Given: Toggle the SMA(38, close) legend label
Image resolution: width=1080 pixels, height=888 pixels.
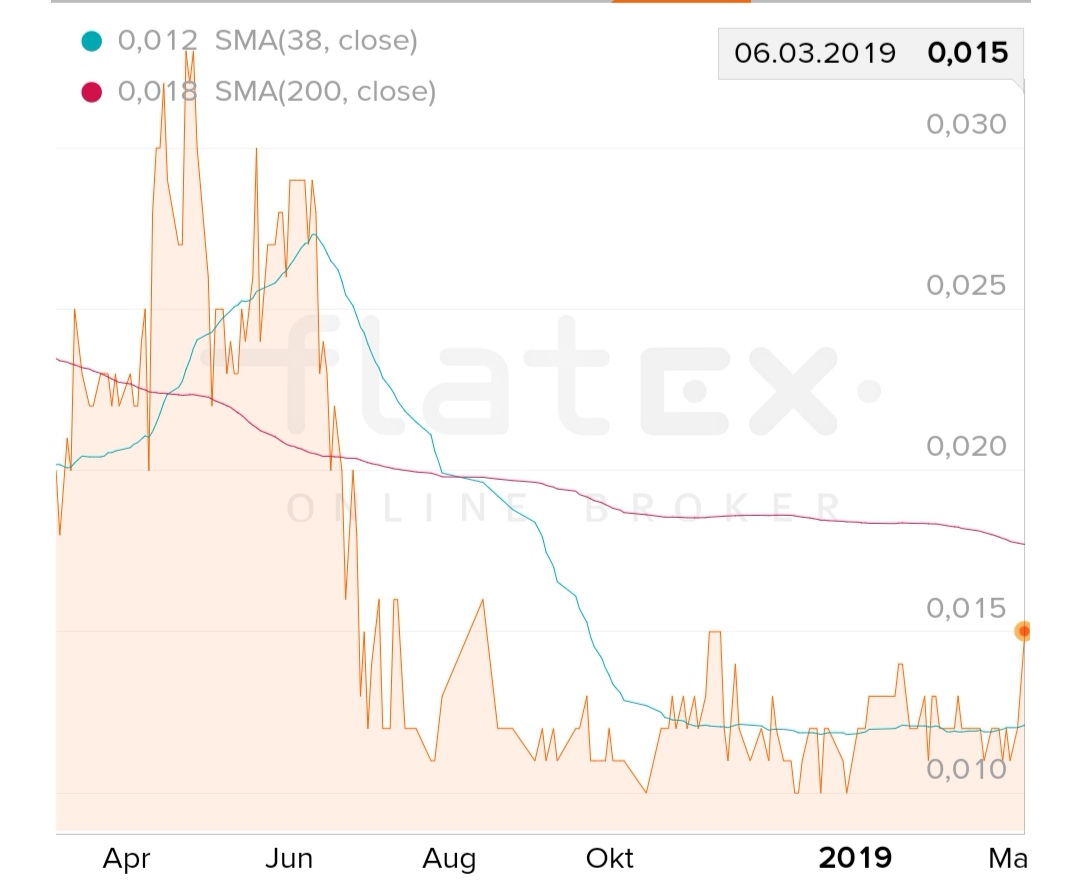Looking at the screenshot, I should tap(315, 41).
